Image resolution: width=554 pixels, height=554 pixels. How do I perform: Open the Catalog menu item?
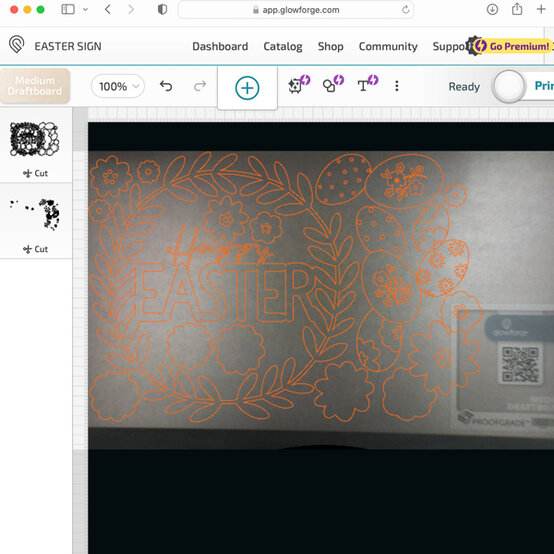(283, 46)
